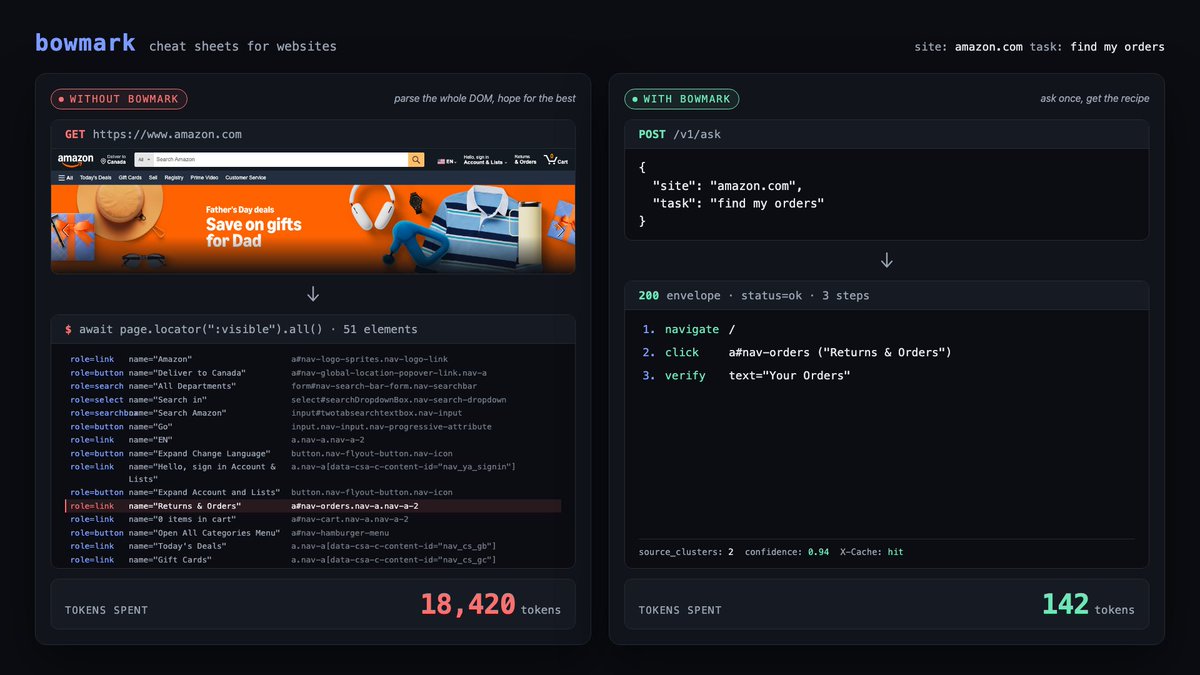Select the row name="Hello, sign in Account & Lists"
Screen dimensions: 1200x675
(x=313, y=473)
